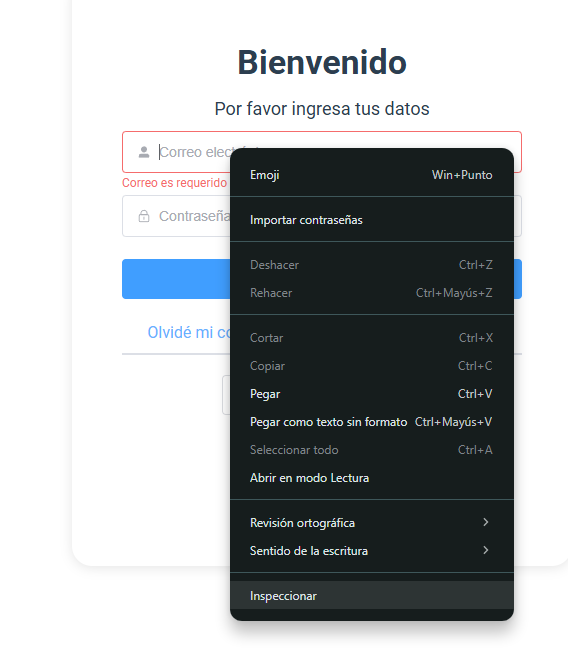Screen dimensions: 568x662
Task: Click the Deshacer menu entry
Action: click(372, 265)
